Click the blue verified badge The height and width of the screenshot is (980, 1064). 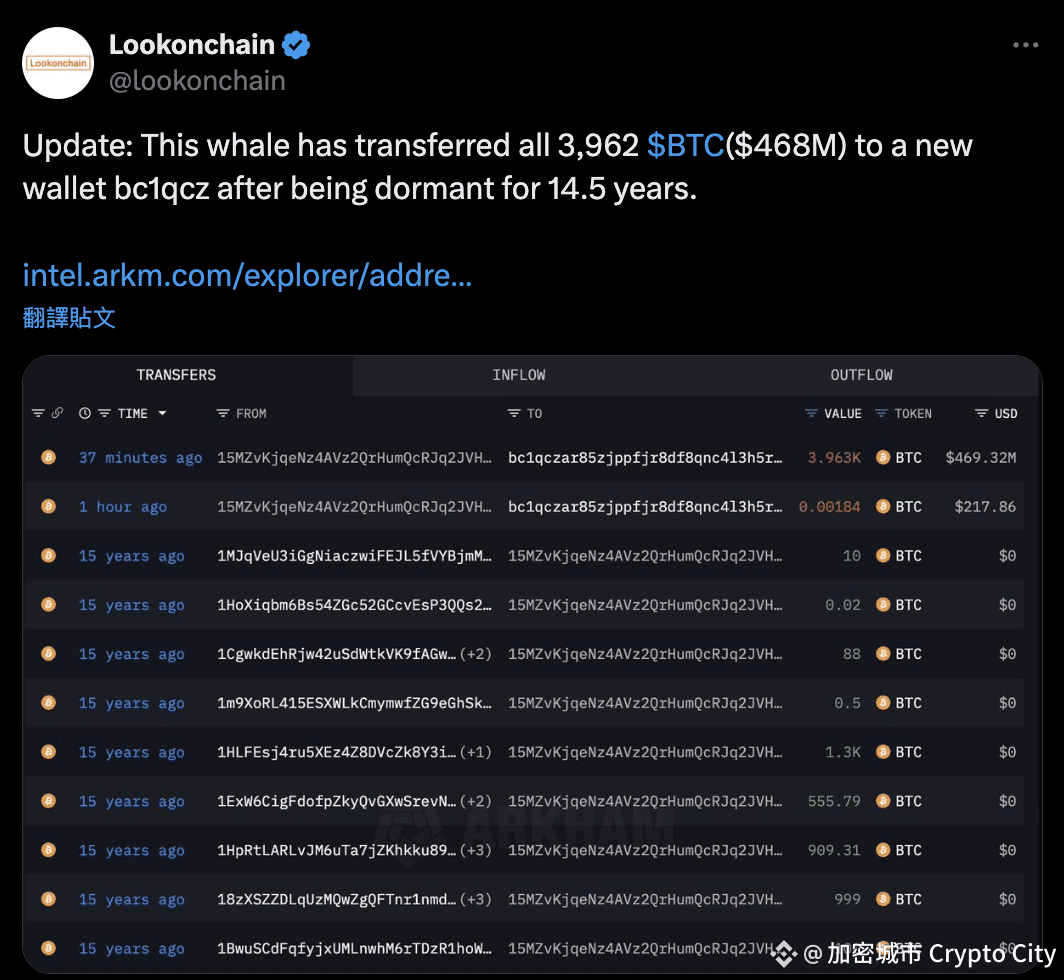point(296,45)
